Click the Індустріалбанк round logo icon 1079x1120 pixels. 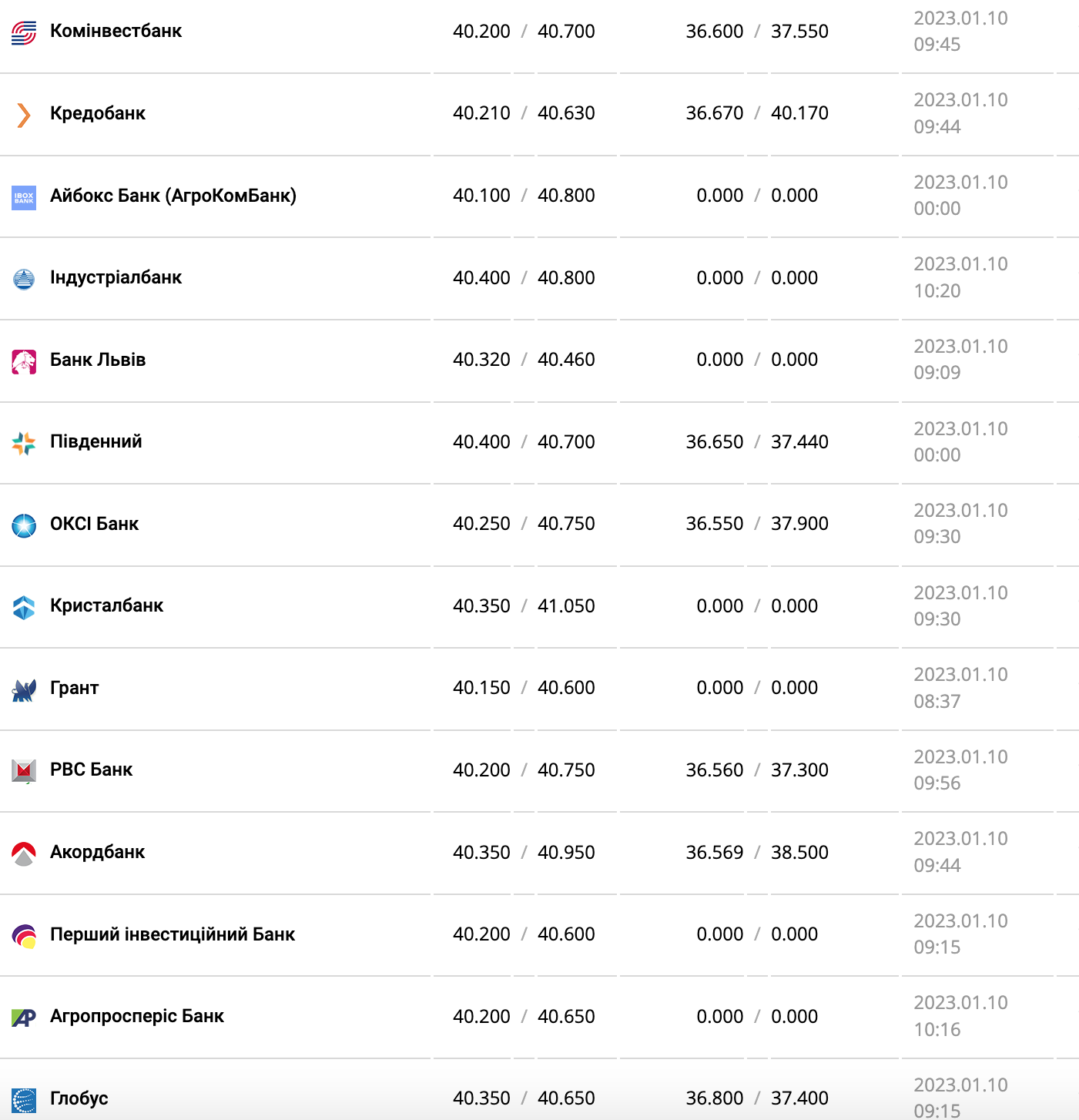24,279
